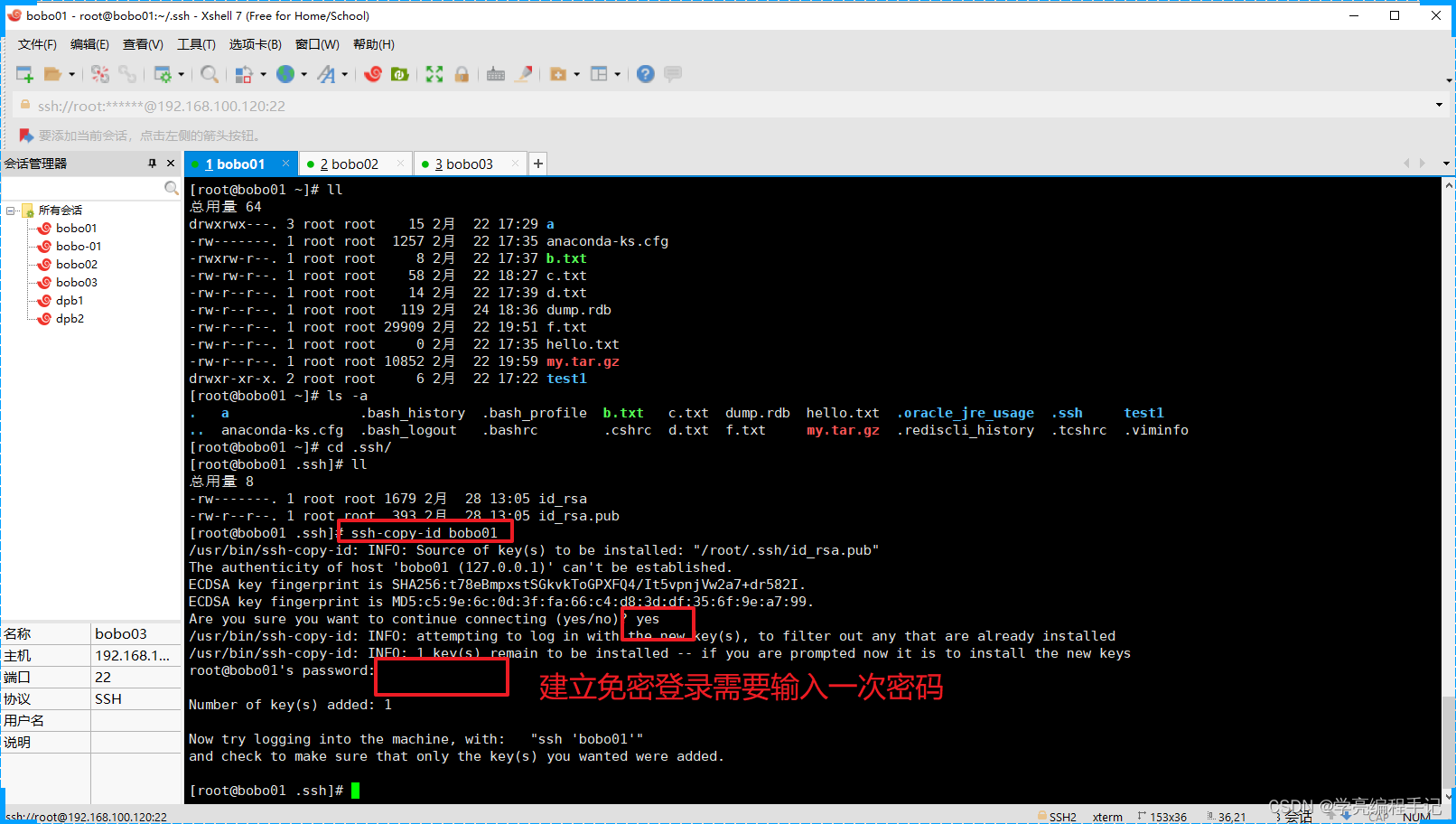The image size is (1456, 824).
Task: Click the session manager search icon
Action: (172, 188)
